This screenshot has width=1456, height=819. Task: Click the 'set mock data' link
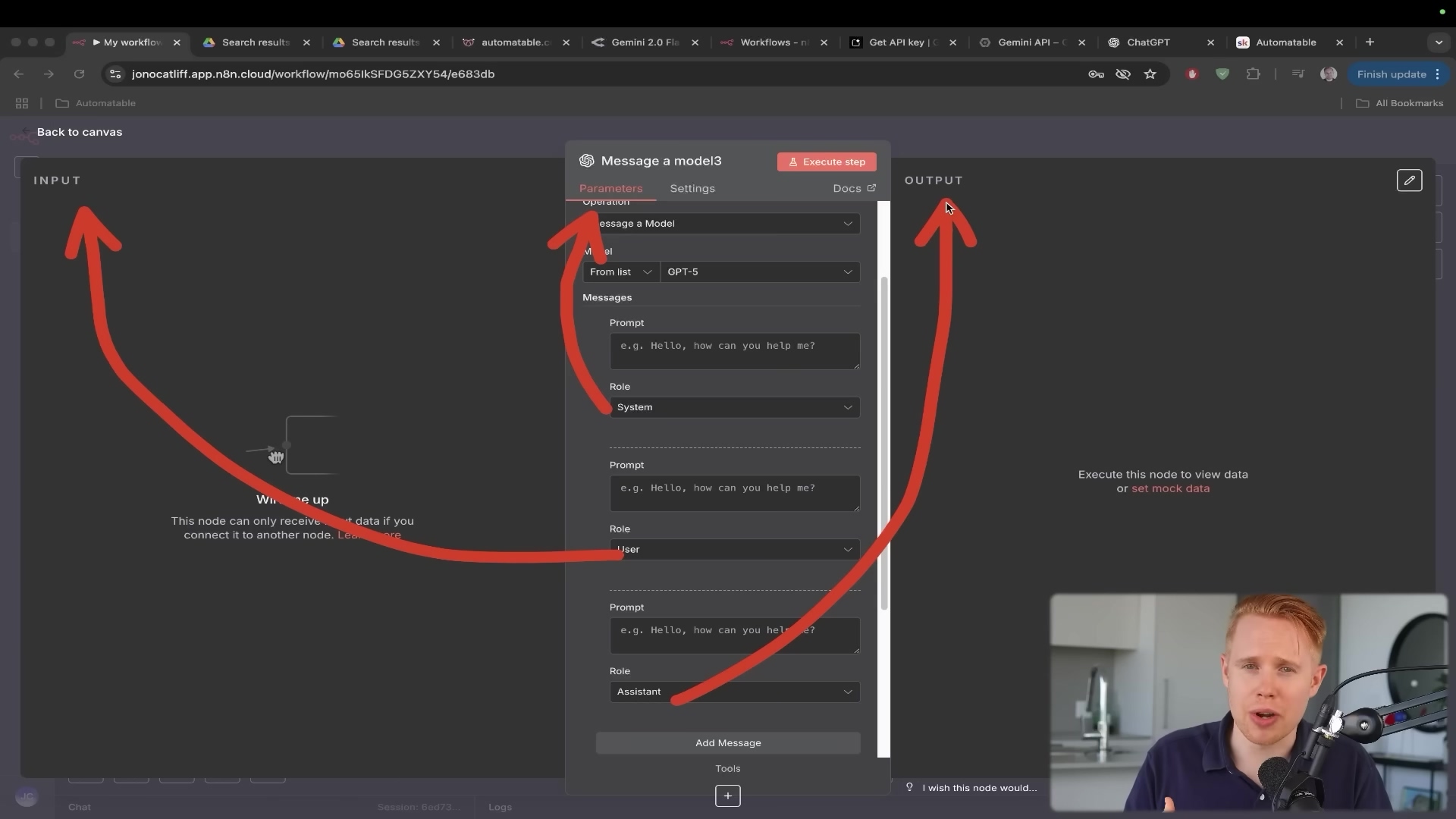(1170, 489)
